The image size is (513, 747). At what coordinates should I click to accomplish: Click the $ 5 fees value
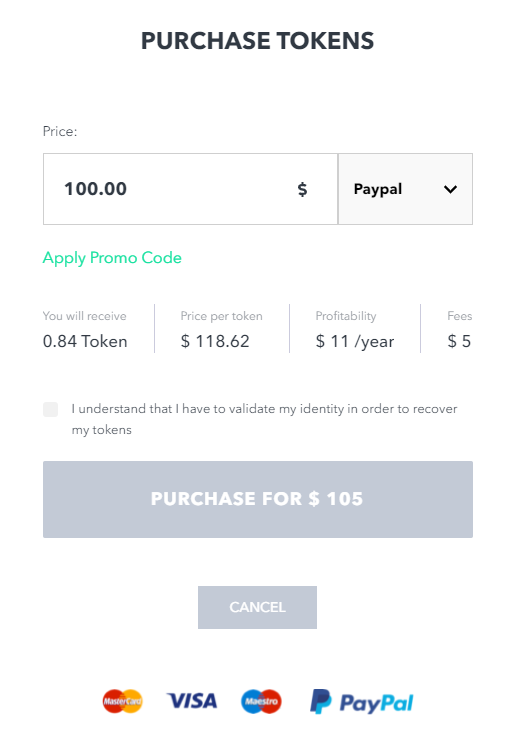(459, 341)
